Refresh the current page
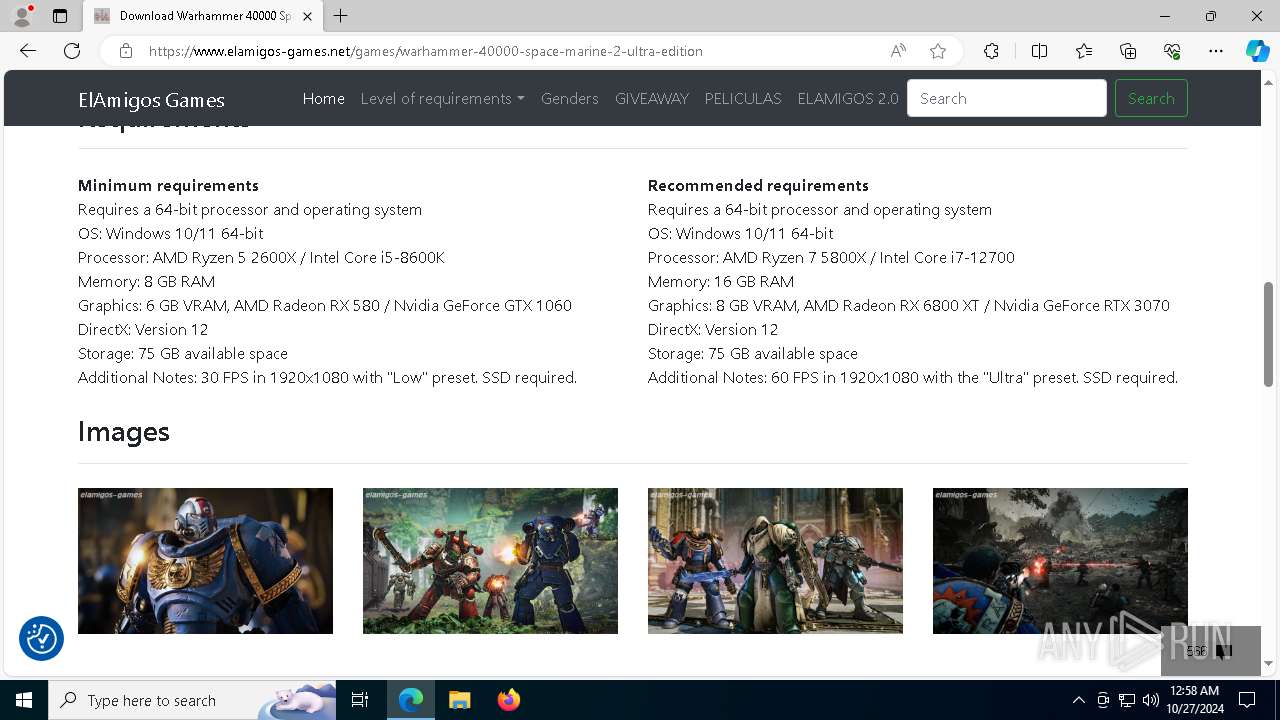The width and height of the screenshot is (1280, 720). click(72, 51)
